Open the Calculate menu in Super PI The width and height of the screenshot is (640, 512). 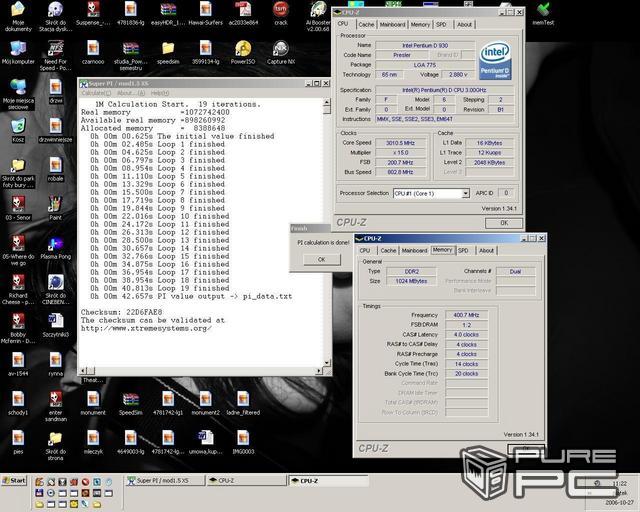click(96, 93)
